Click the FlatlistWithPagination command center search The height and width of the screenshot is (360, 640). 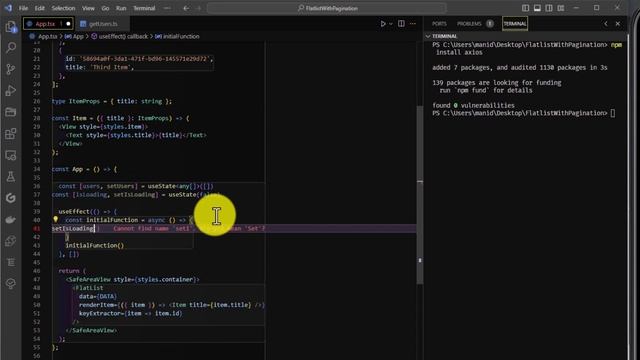pos(327,8)
